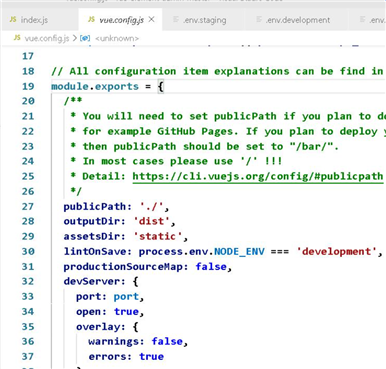Click line number 35
The image size is (386, 369).
coord(28,327)
